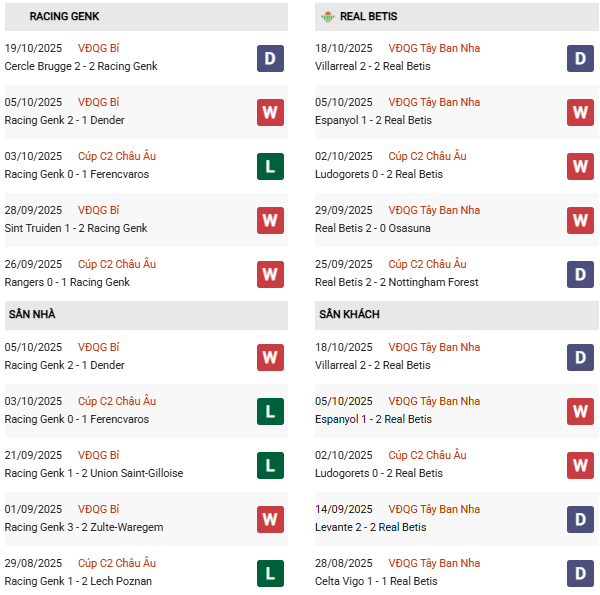Click the Real Betis club logo icon
The image size is (600, 595).
[x=326, y=16]
